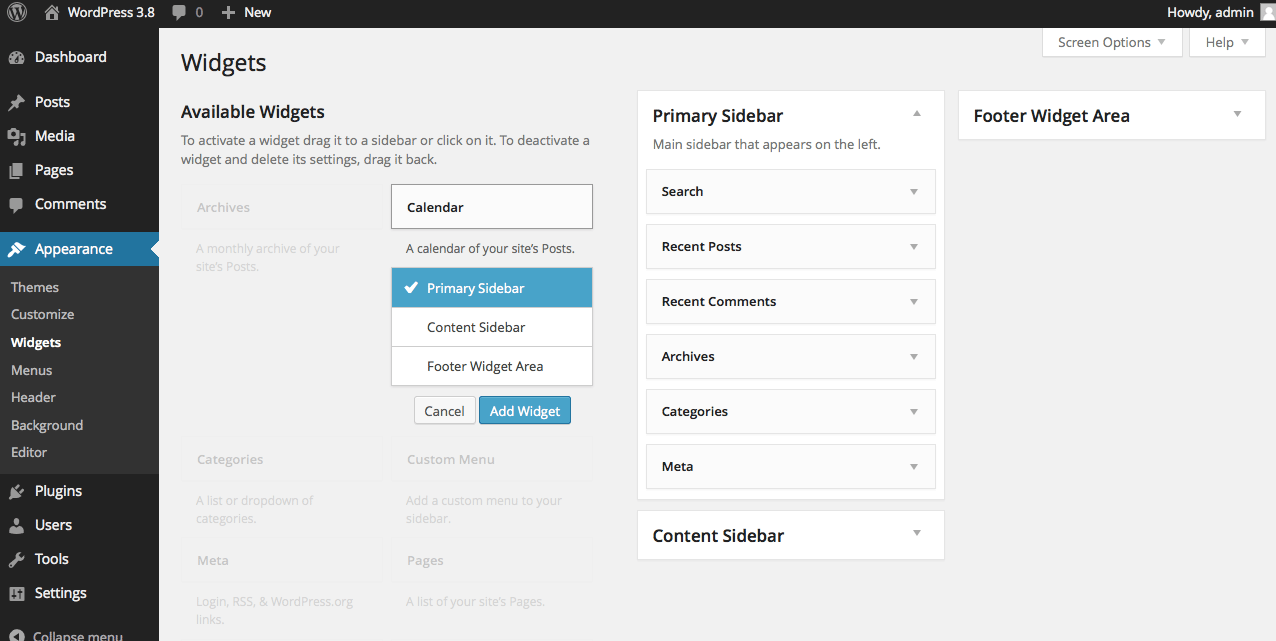
Task: Open Media via its camera-music icon
Action: tap(17, 136)
